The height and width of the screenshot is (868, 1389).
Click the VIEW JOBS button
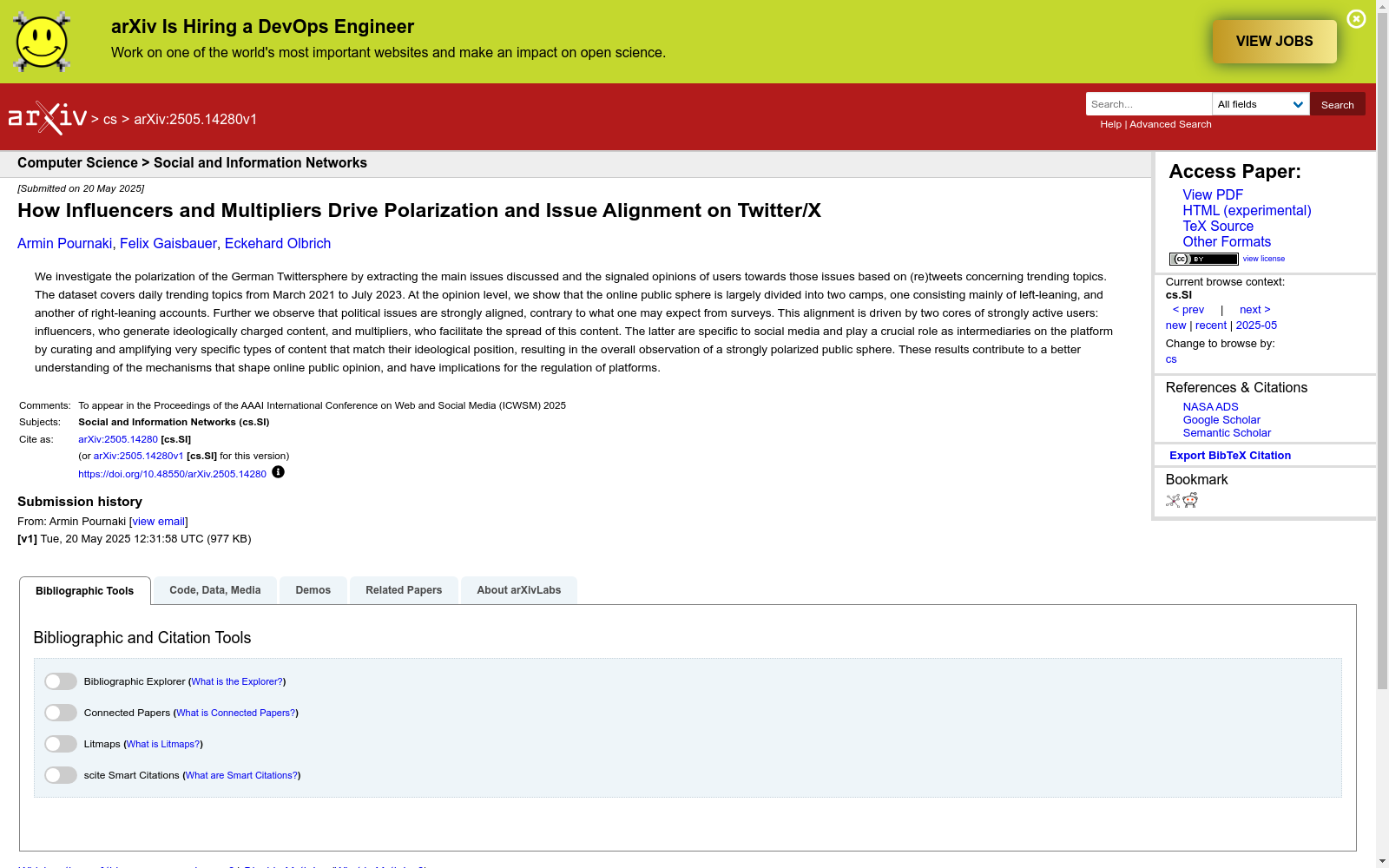(1274, 41)
